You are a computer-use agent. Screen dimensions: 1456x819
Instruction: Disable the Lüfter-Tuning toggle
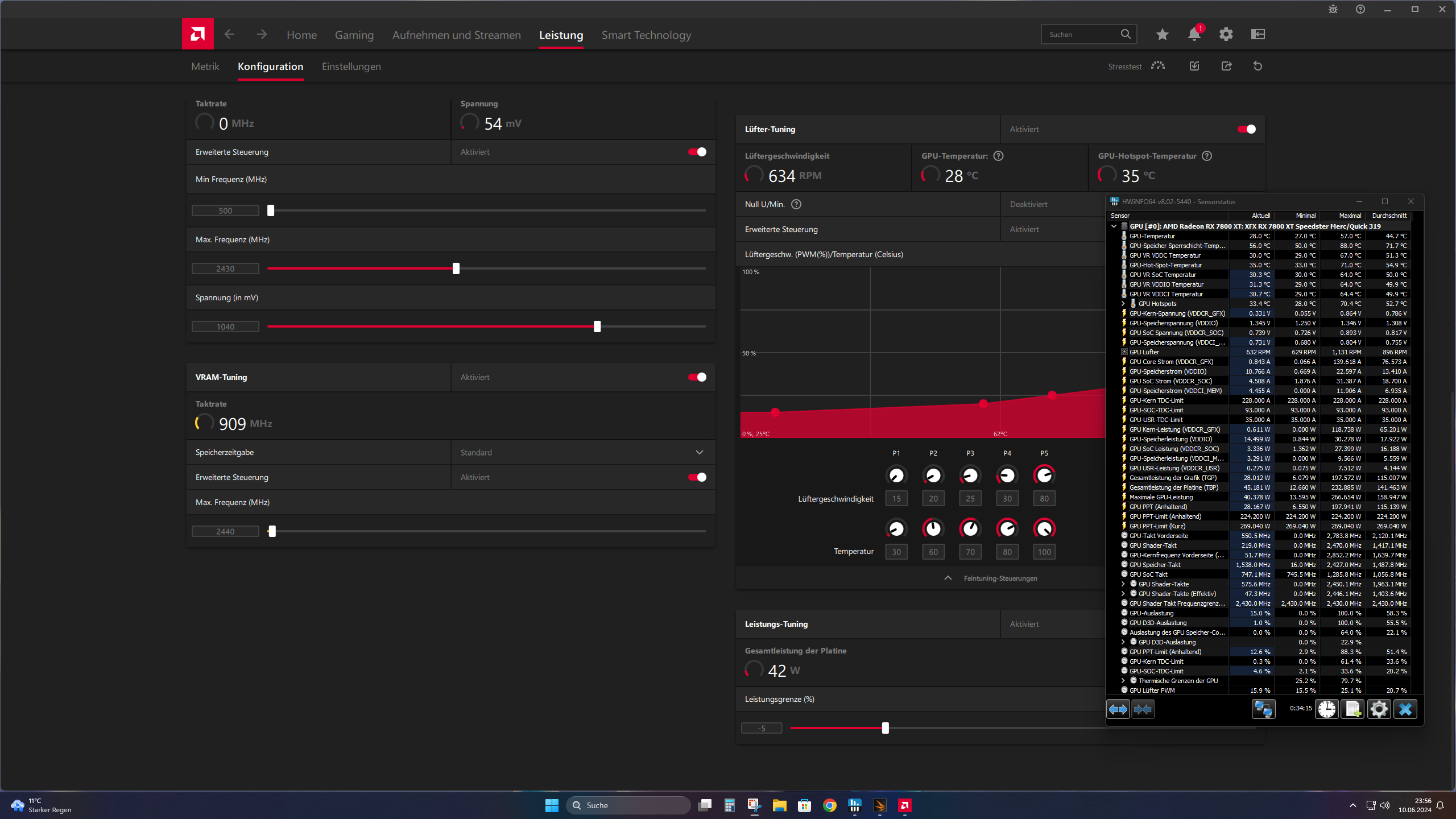[x=1246, y=129]
